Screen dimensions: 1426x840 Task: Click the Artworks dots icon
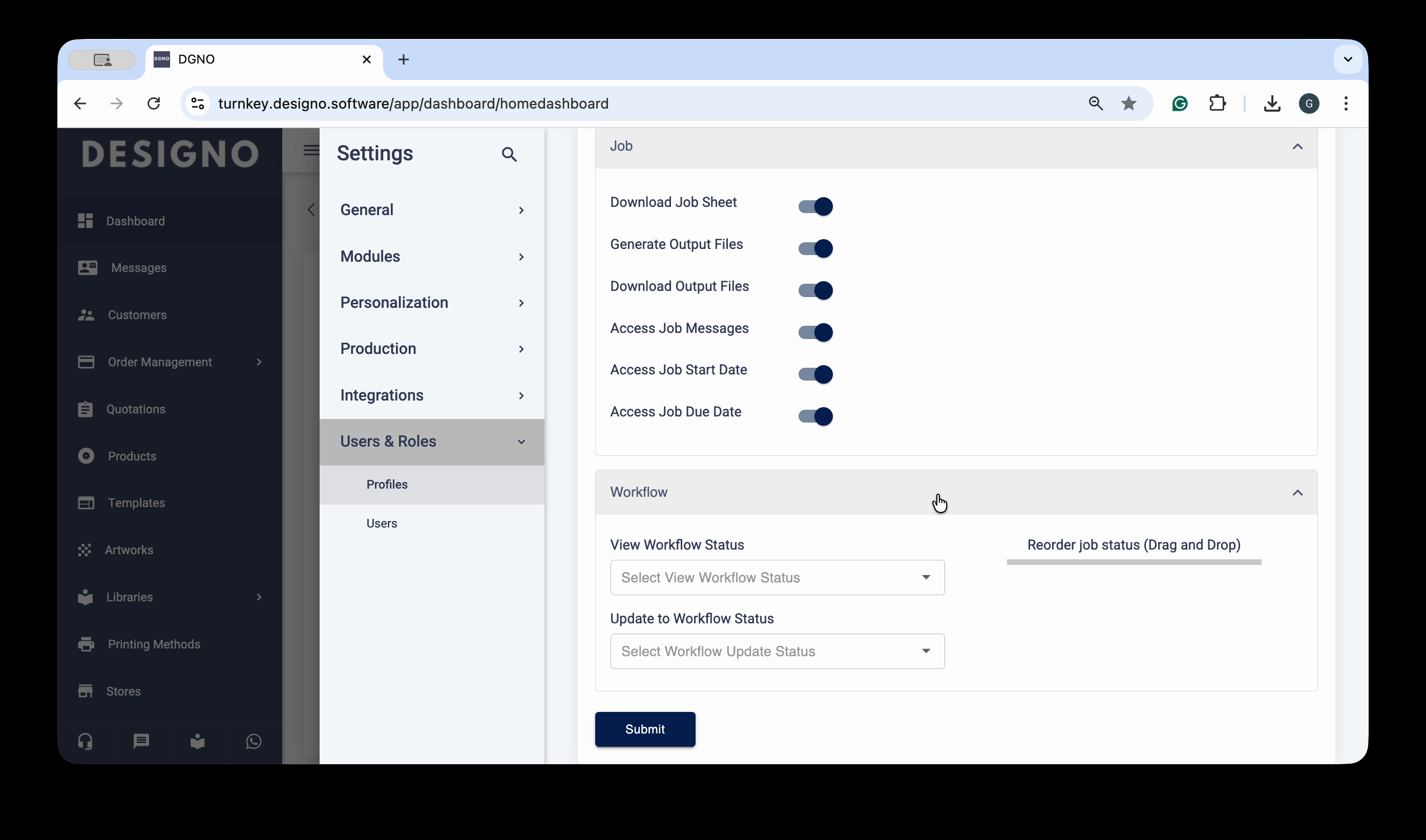tap(85, 550)
